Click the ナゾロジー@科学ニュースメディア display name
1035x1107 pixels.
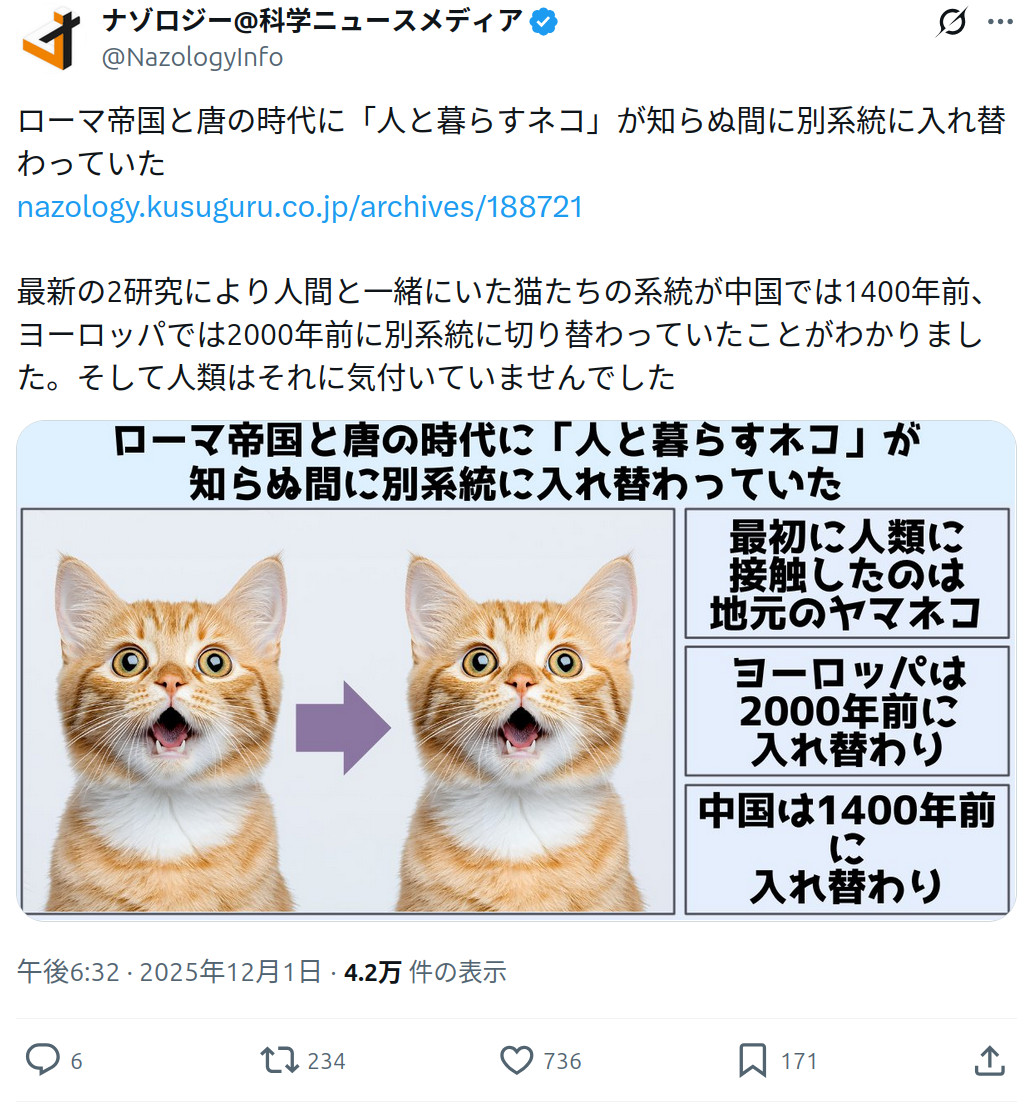311,21
